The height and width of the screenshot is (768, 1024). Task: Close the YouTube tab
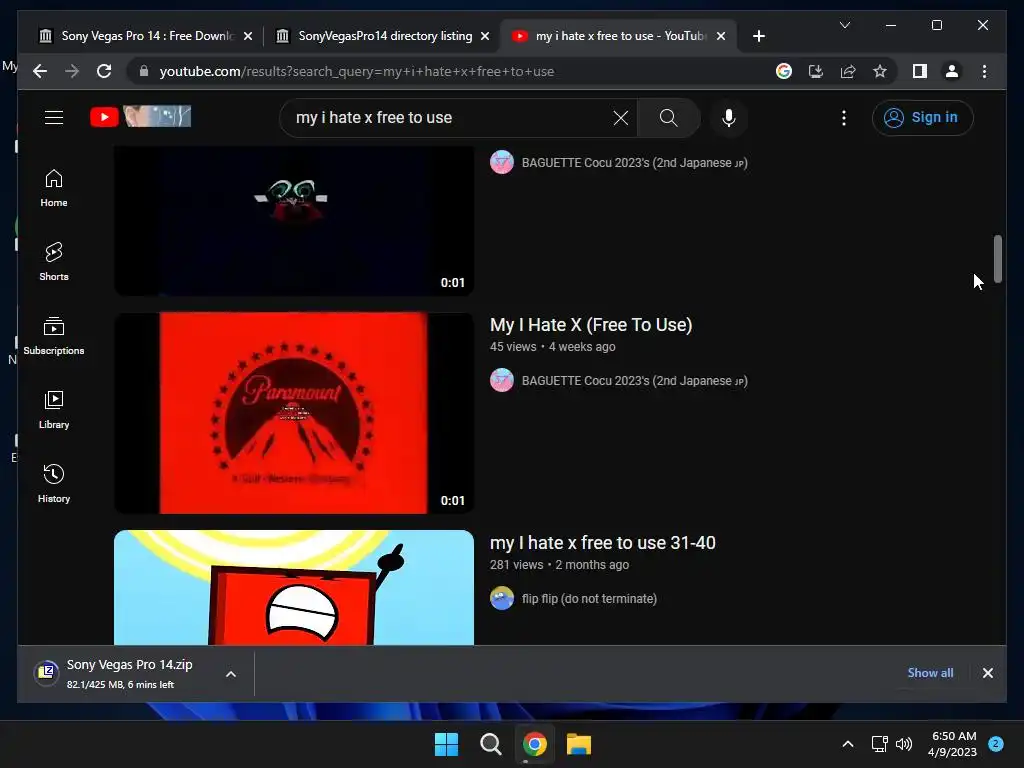click(x=721, y=36)
